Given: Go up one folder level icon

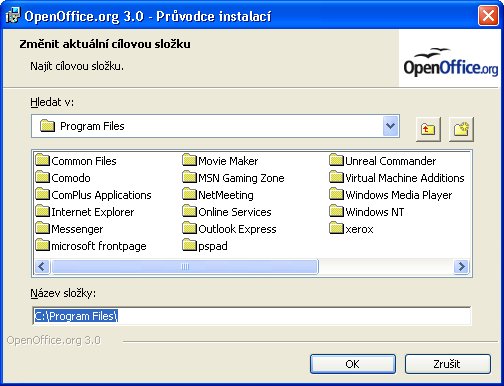Looking at the screenshot, I should (x=428, y=129).
